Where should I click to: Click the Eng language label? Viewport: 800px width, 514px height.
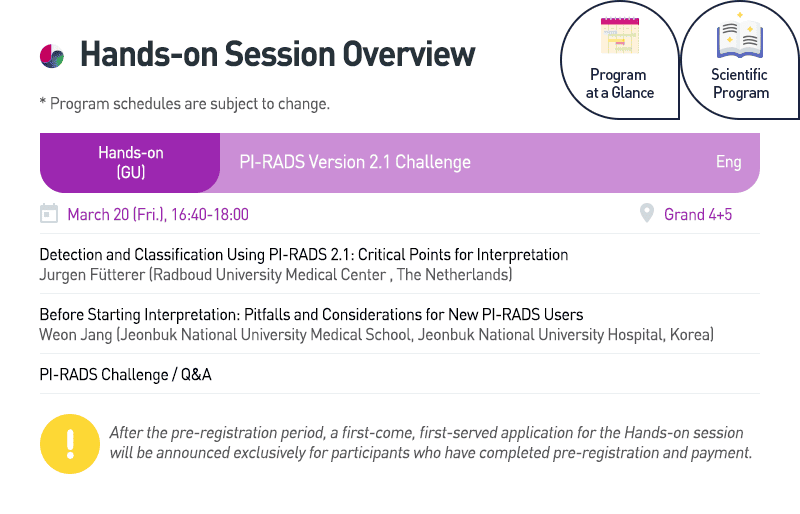(x=728, y=162)
